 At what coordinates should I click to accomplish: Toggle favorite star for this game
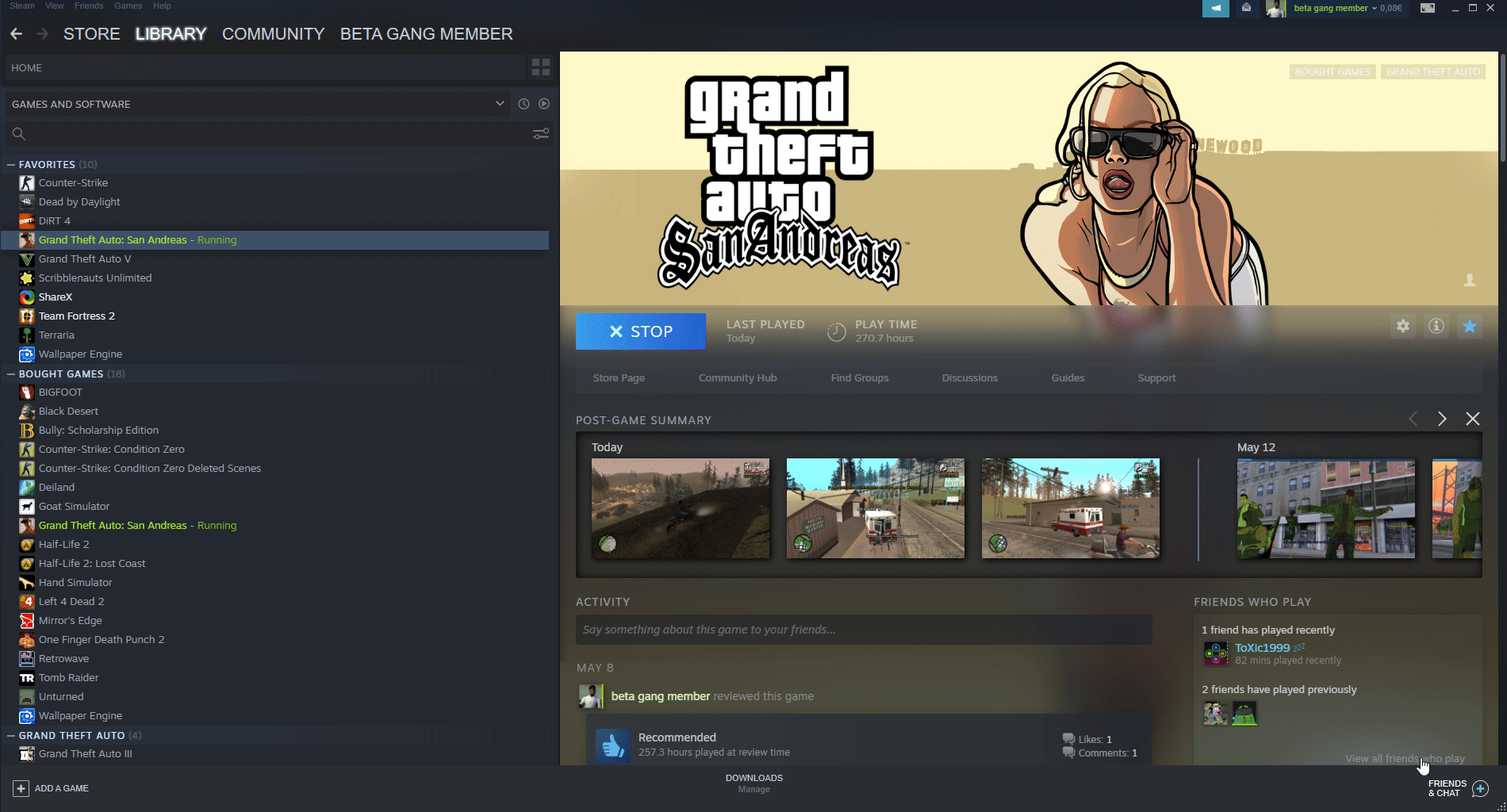click(x=1470, y=326)
